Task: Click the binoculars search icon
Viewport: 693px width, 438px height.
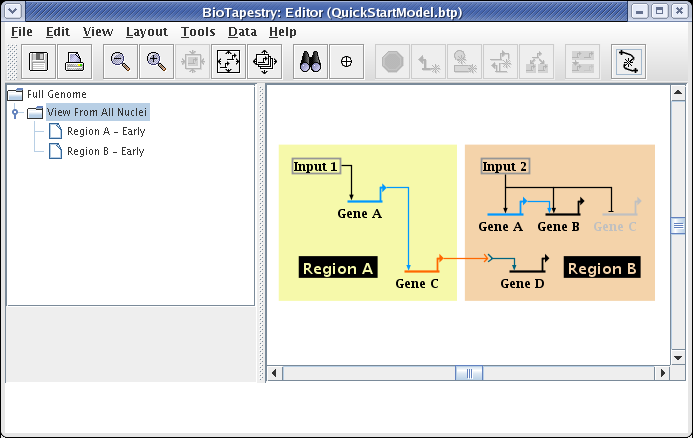Action: click(311, 61)
